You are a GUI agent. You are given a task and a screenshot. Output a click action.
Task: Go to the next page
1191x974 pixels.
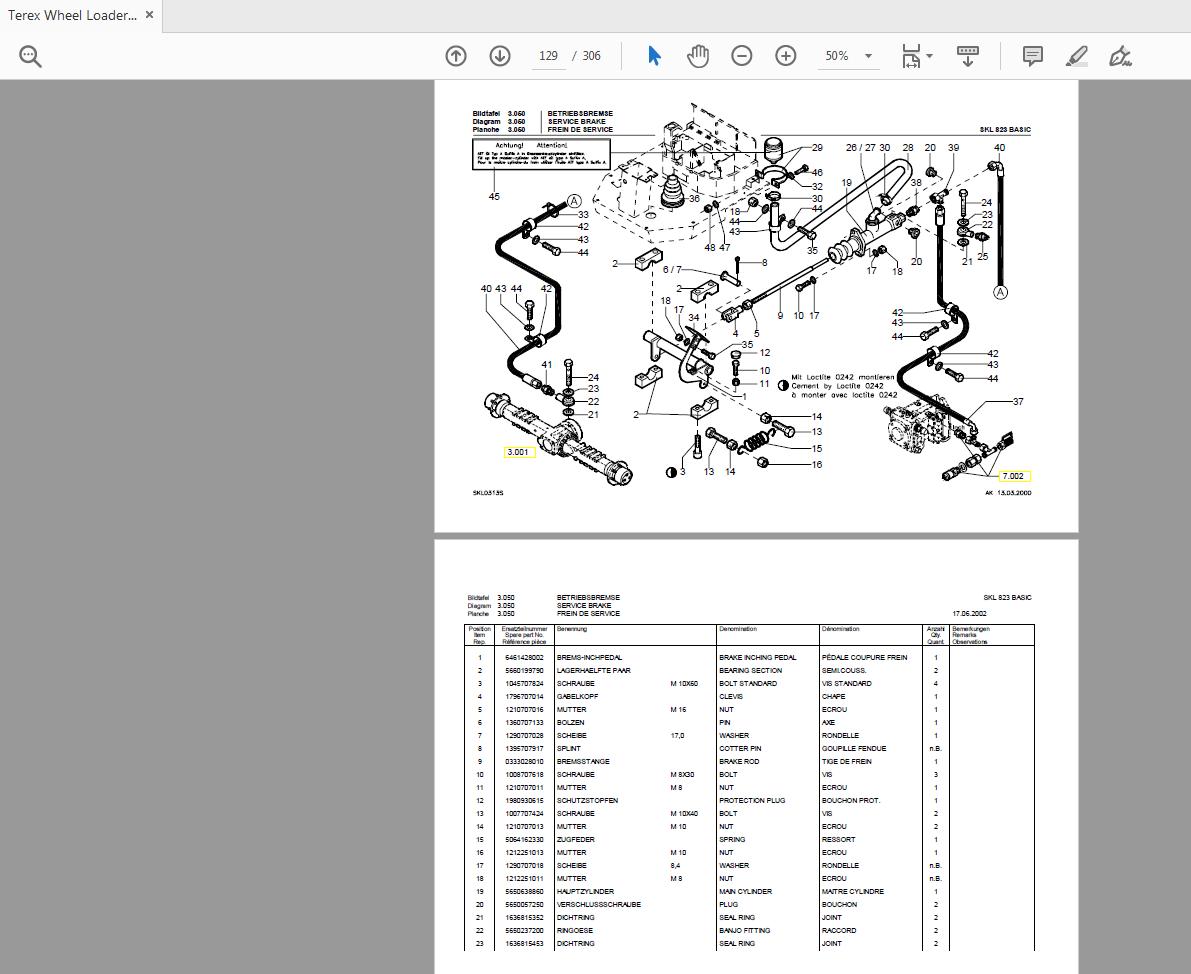tap(499, 56)
